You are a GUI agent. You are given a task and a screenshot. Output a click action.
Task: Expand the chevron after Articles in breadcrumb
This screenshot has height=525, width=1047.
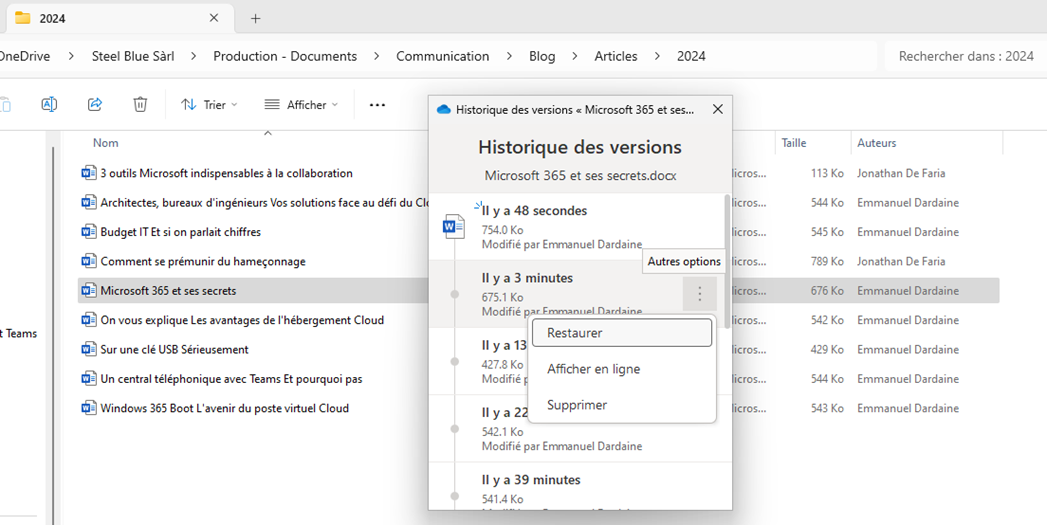[657, 56]
